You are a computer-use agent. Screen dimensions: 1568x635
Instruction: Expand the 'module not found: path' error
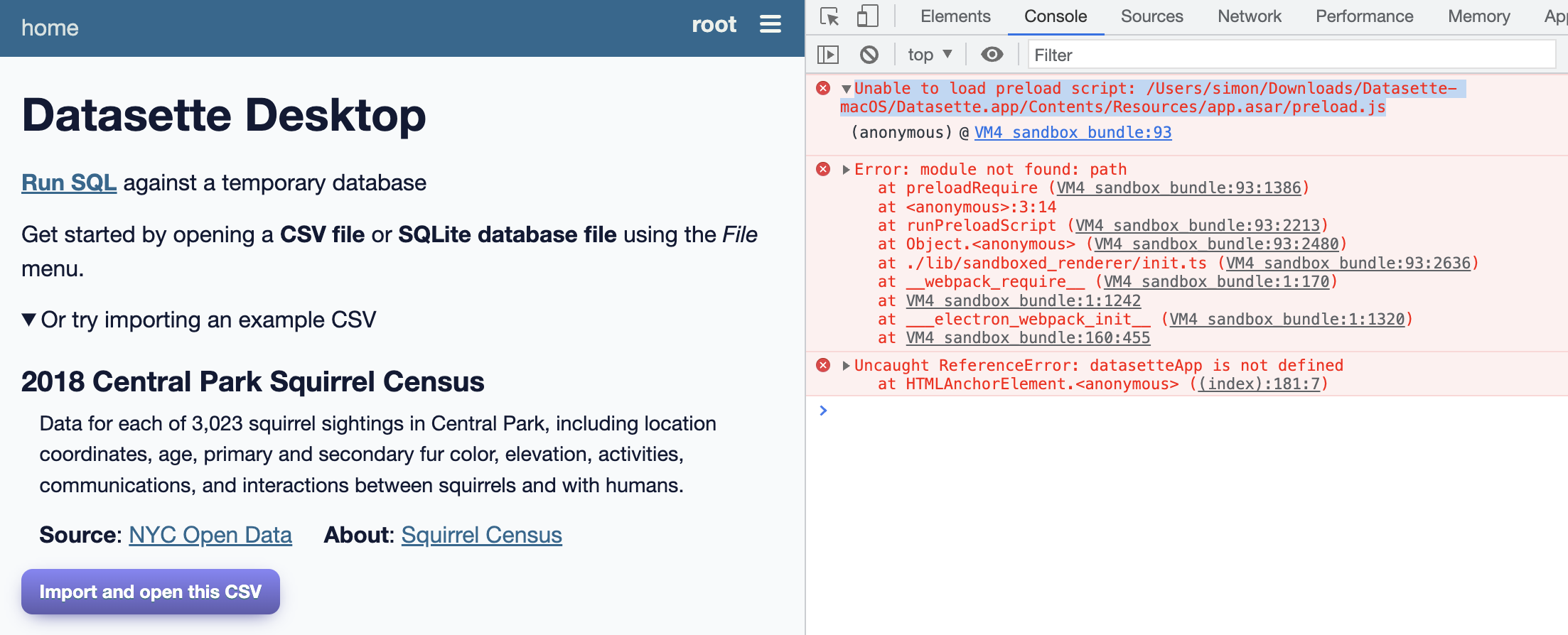click(846, 170)
